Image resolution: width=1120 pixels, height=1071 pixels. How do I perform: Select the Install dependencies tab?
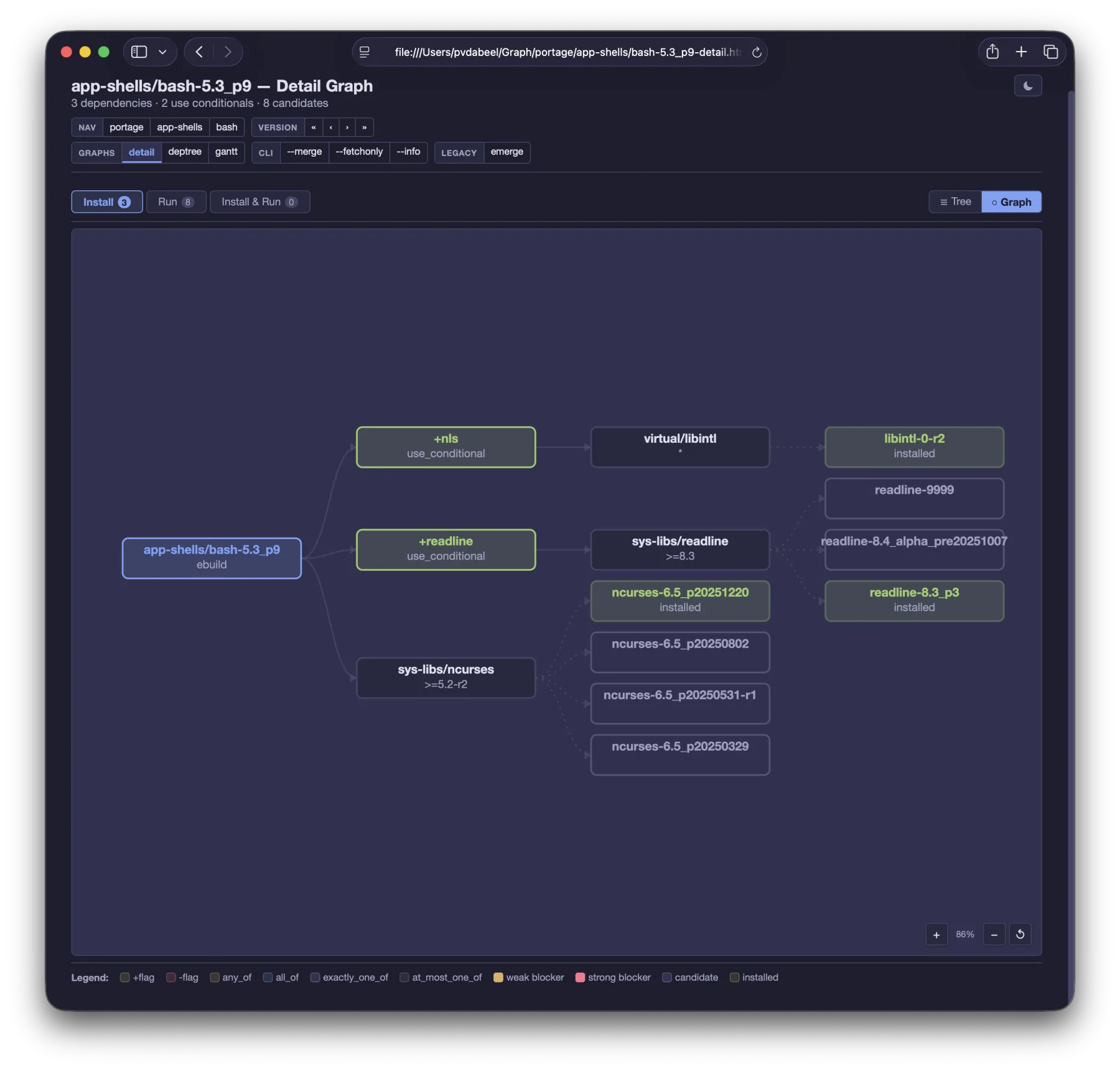[107, 202]
